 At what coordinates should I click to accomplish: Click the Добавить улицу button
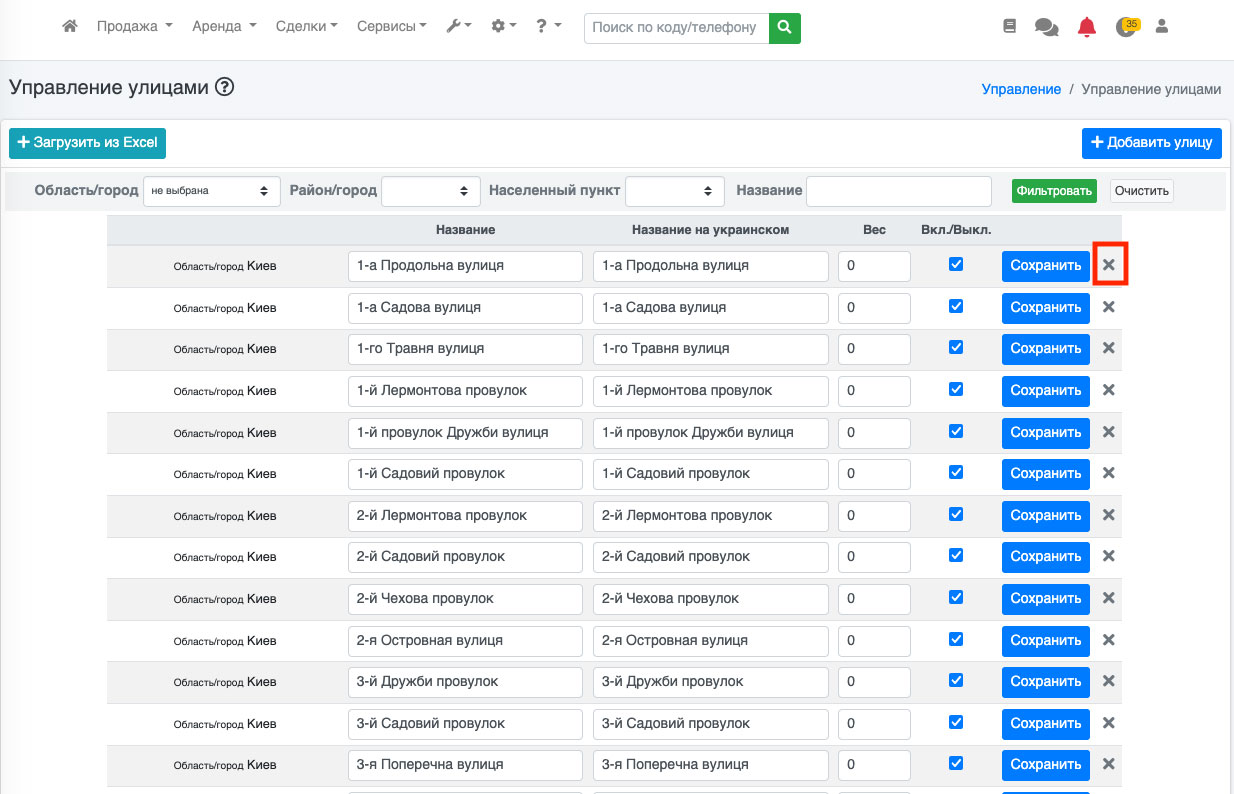pos(1151,143)
